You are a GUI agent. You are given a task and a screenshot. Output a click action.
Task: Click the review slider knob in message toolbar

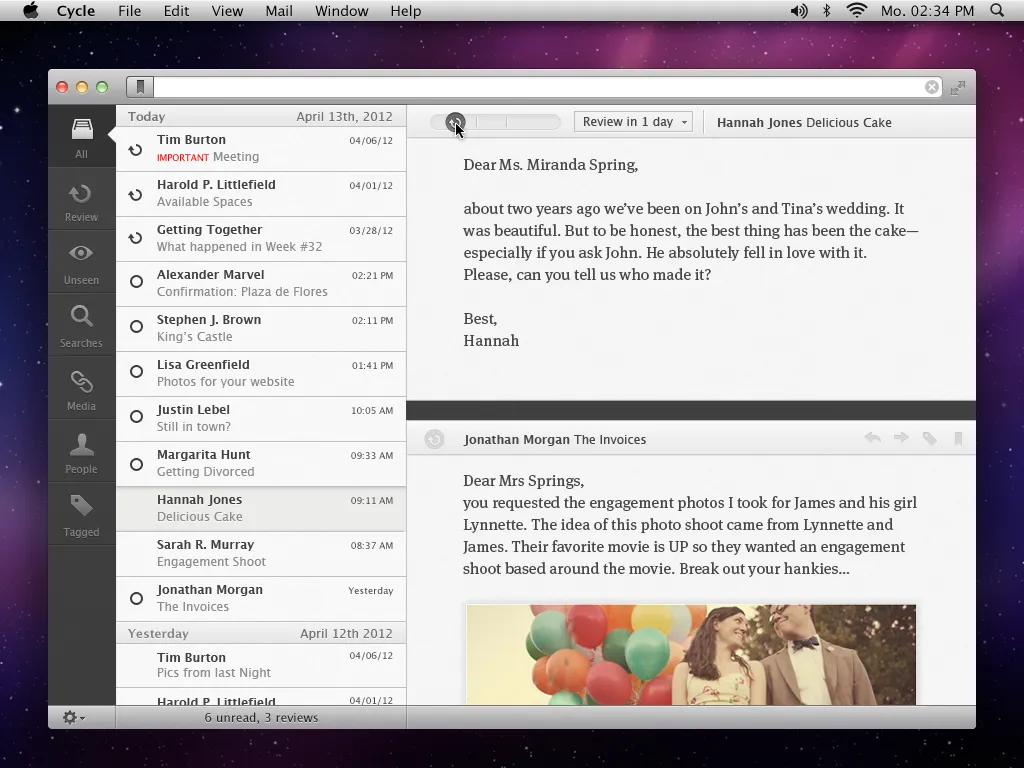tap(455, 122)
